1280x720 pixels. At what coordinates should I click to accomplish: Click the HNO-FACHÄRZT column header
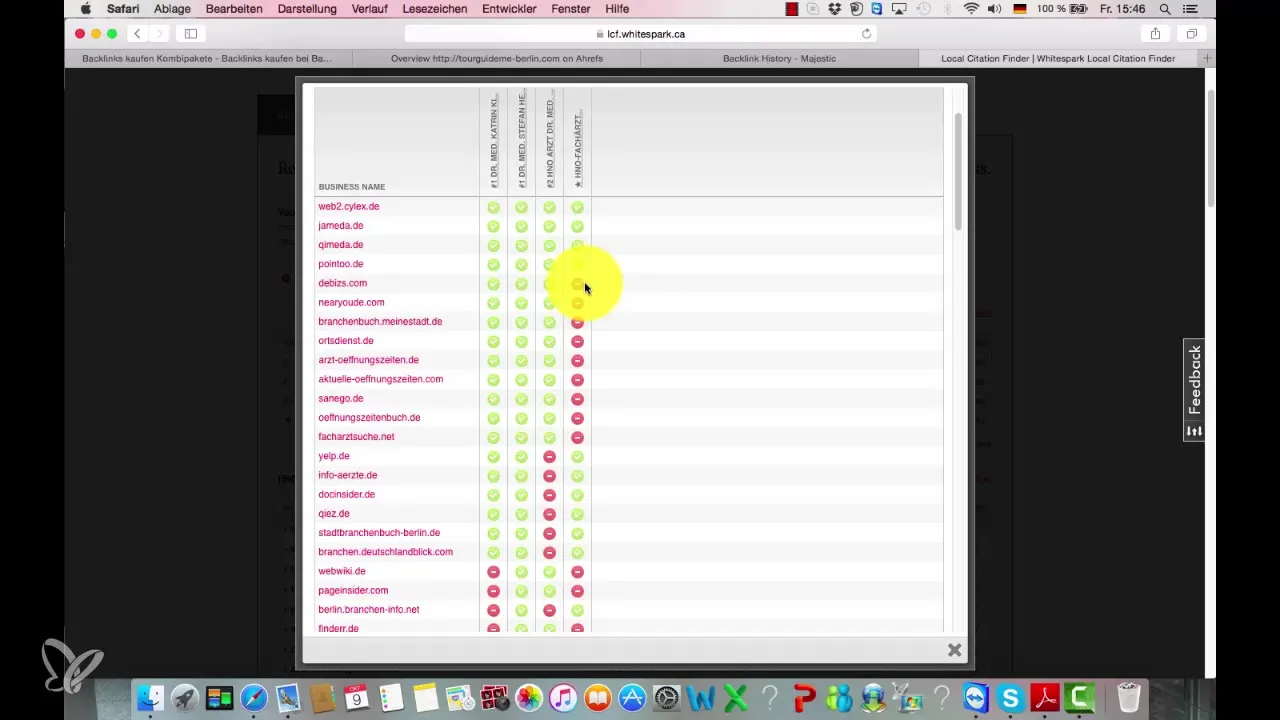[x=578, y=148]
